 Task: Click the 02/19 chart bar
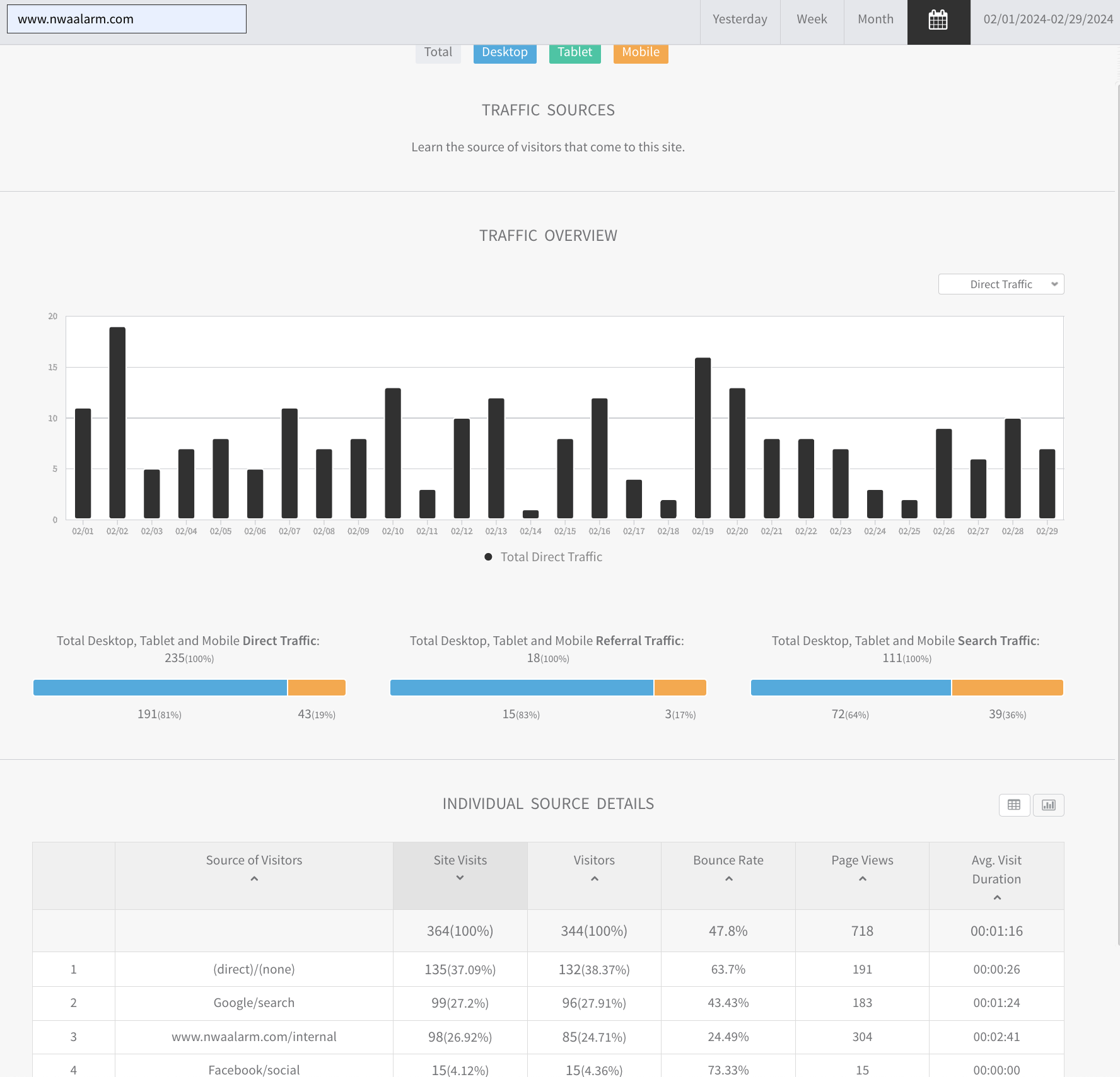(x=703, y=438)
